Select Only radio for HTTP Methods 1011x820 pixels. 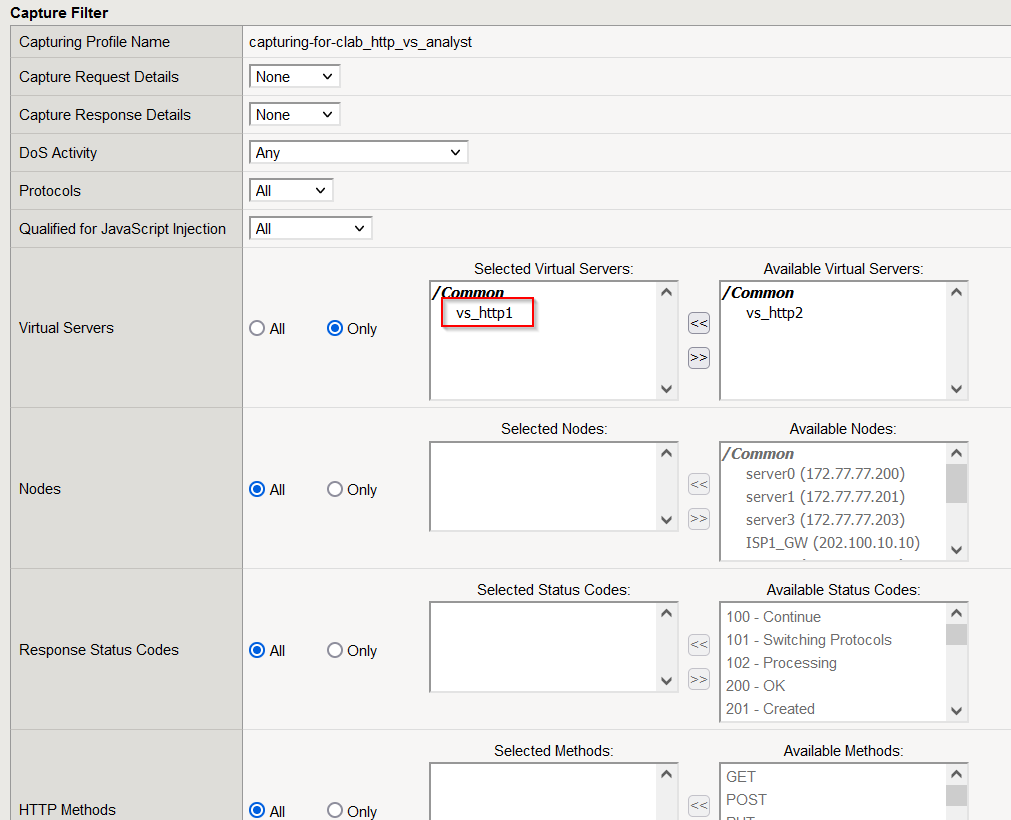335,810
